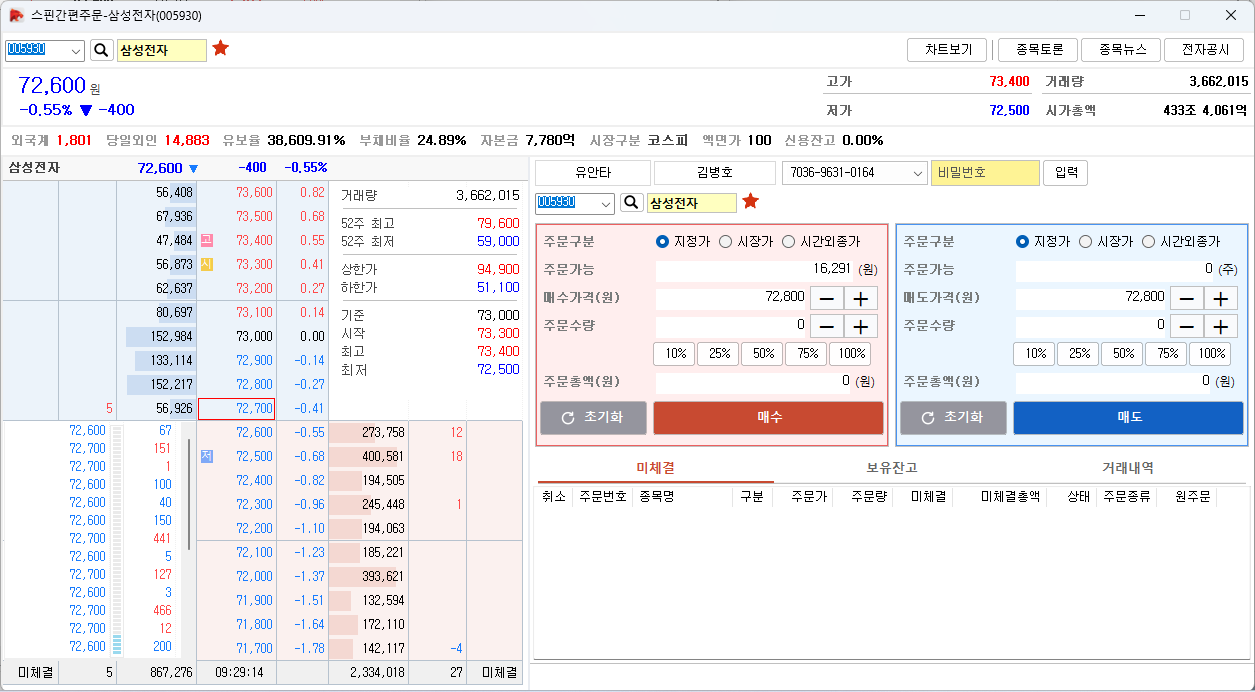
Task: Reset buy order with 초기화 button
Action: click(593, 418)
